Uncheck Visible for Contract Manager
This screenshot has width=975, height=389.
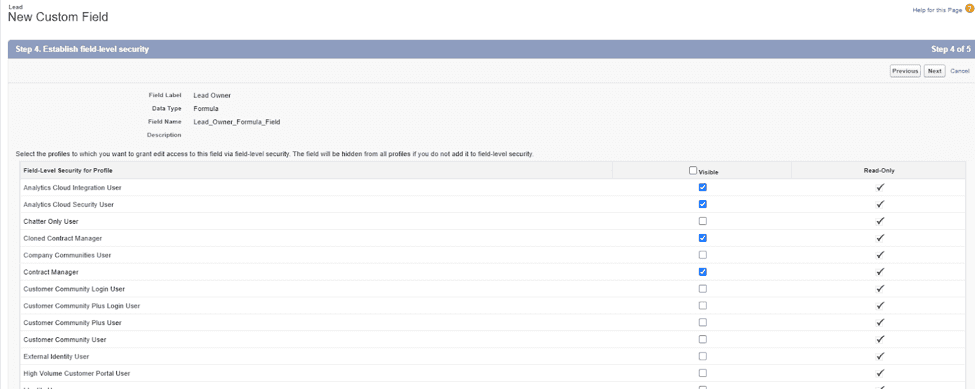point(703,272)
